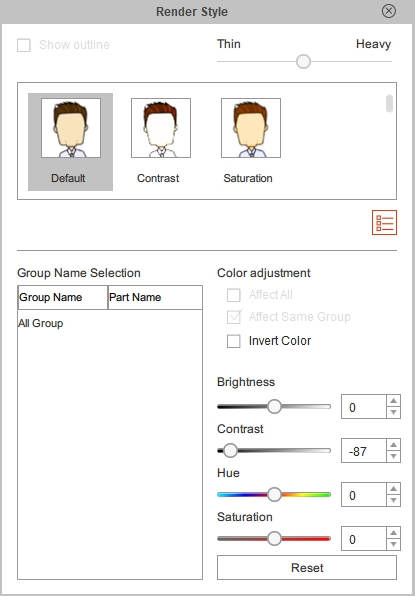This screenshot has height=596, width=415.
Task: Reset all color adjustments
Action: (307, 567)
